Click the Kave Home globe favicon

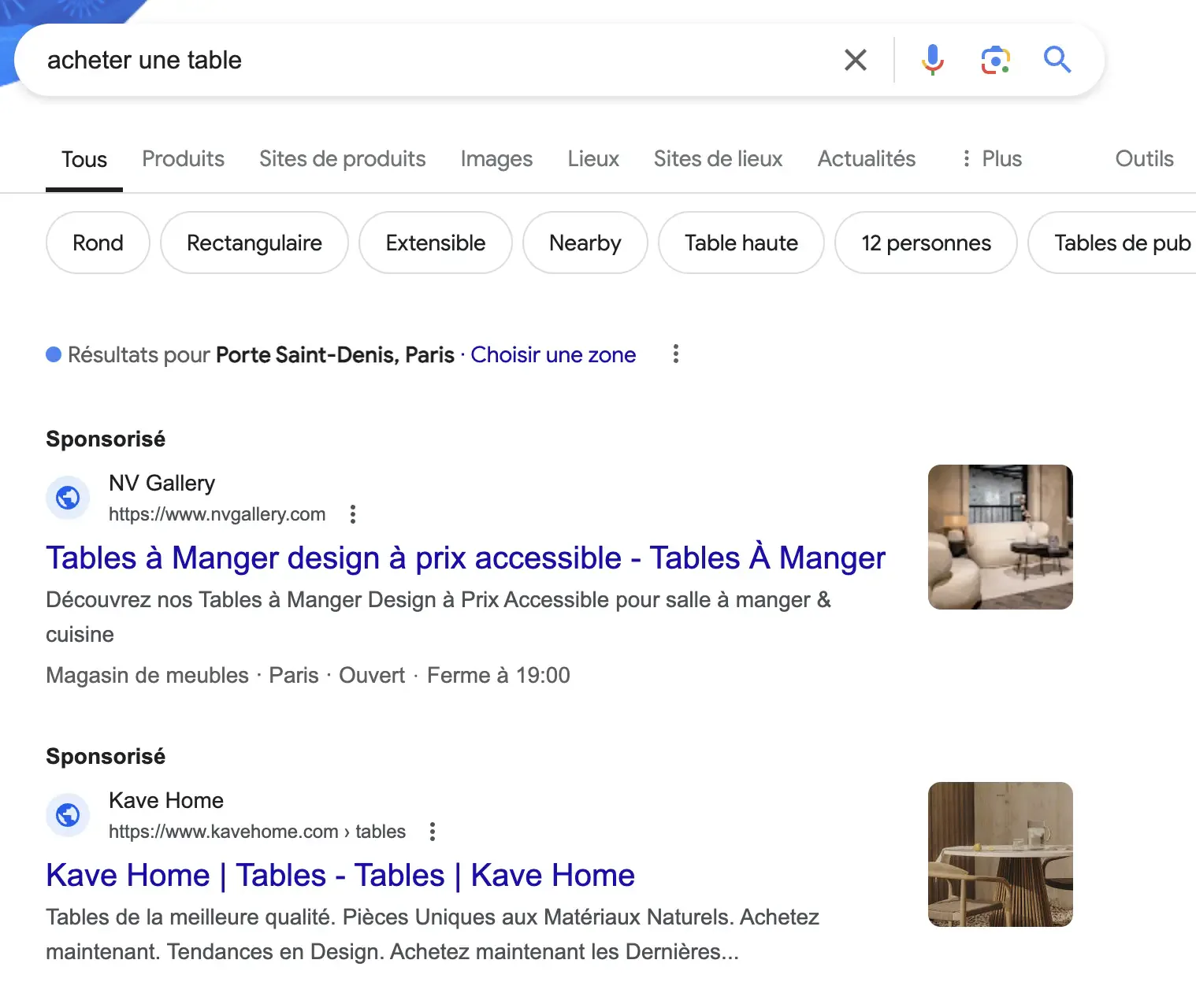[68, 815]
